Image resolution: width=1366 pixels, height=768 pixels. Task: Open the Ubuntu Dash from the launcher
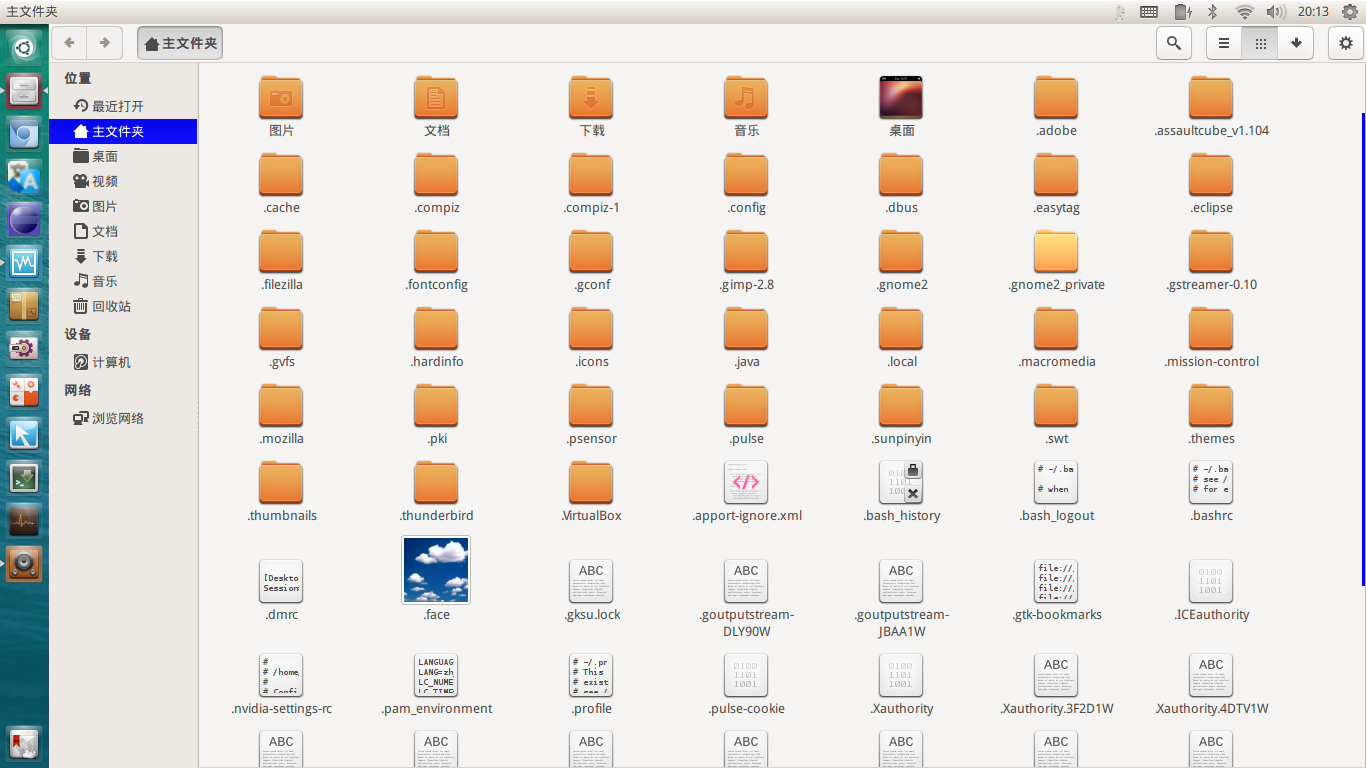pos(24,46)
